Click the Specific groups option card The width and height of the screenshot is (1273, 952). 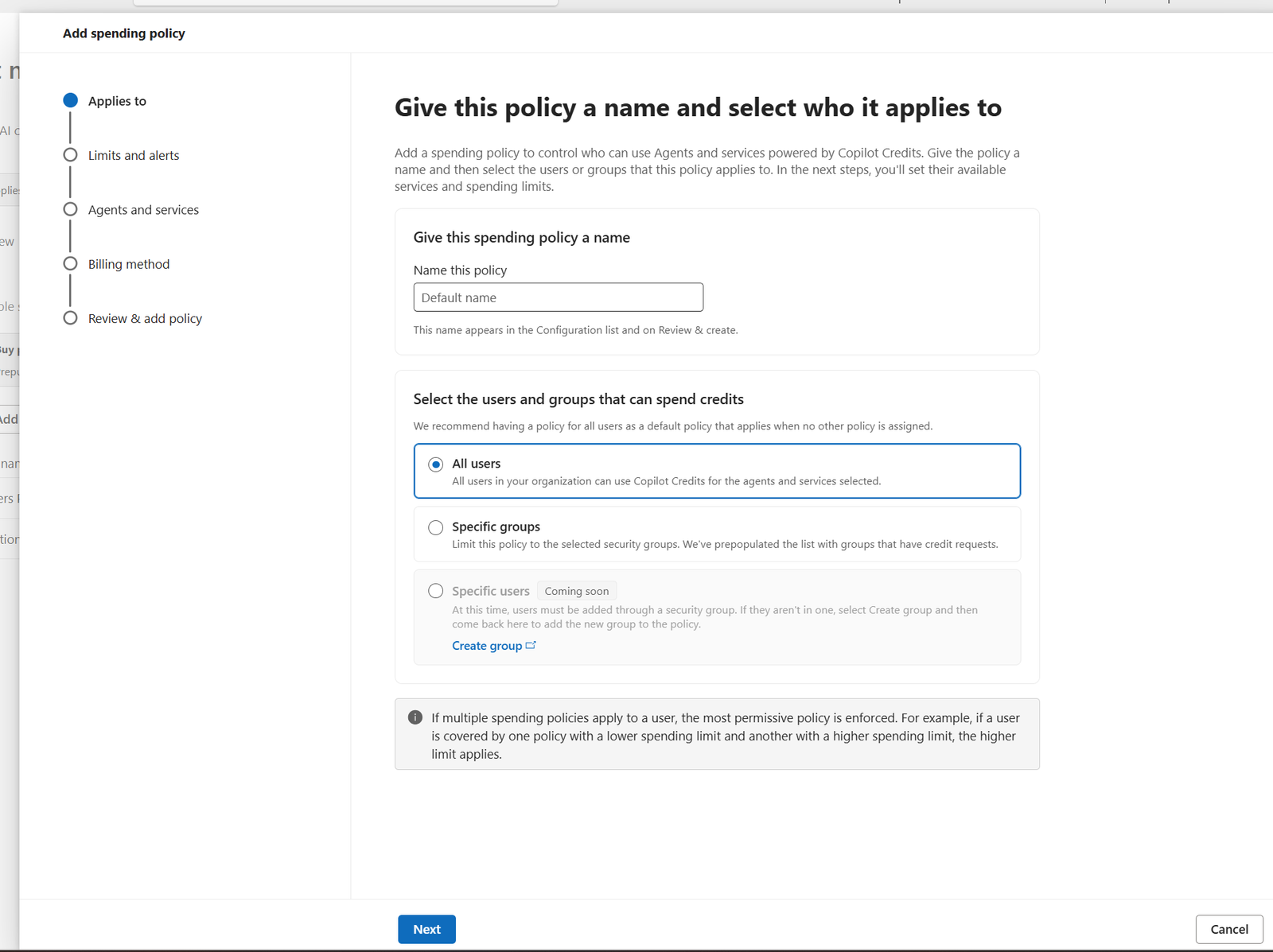717,534
